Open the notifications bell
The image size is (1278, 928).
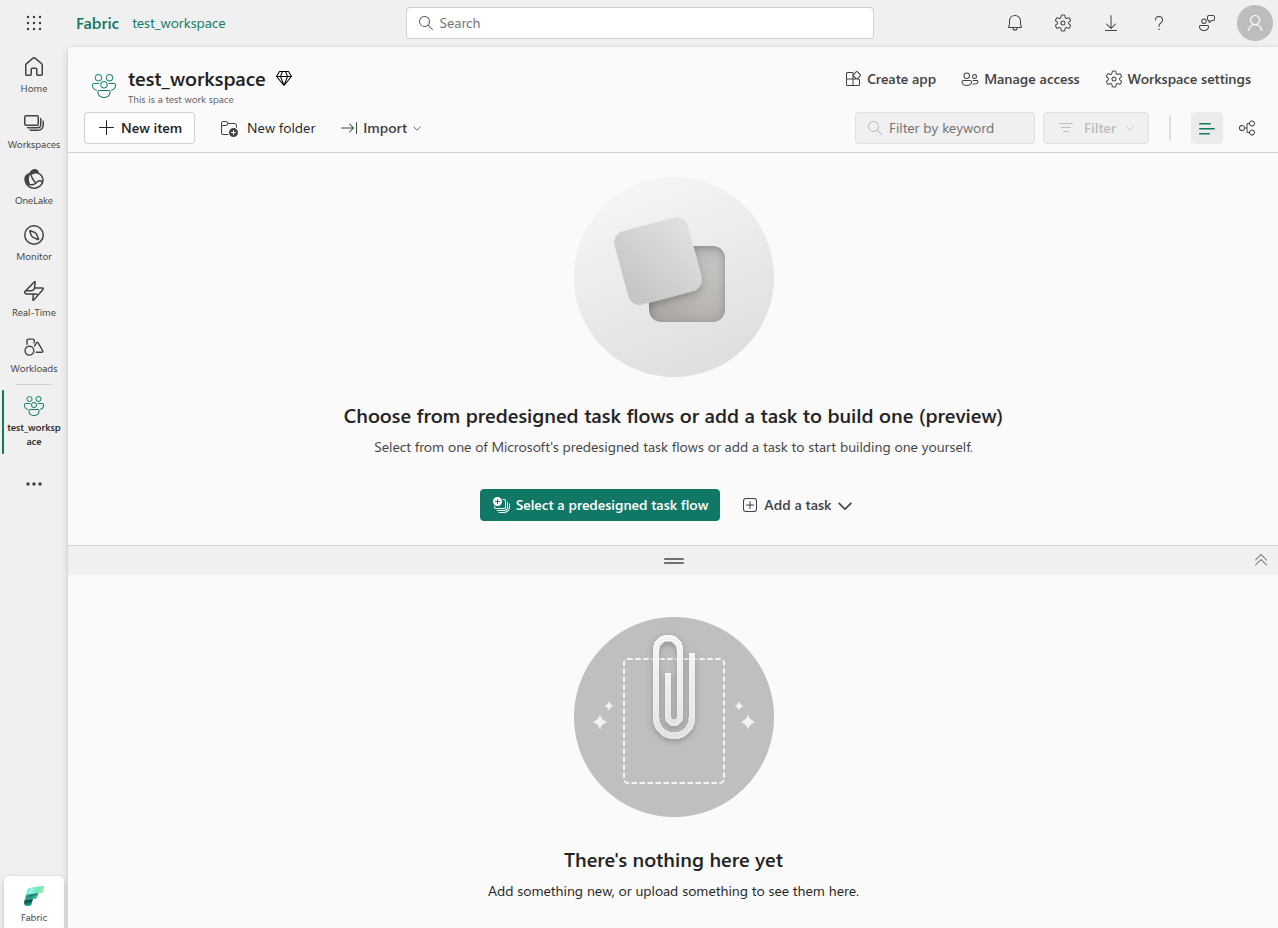click(1015, 23)
